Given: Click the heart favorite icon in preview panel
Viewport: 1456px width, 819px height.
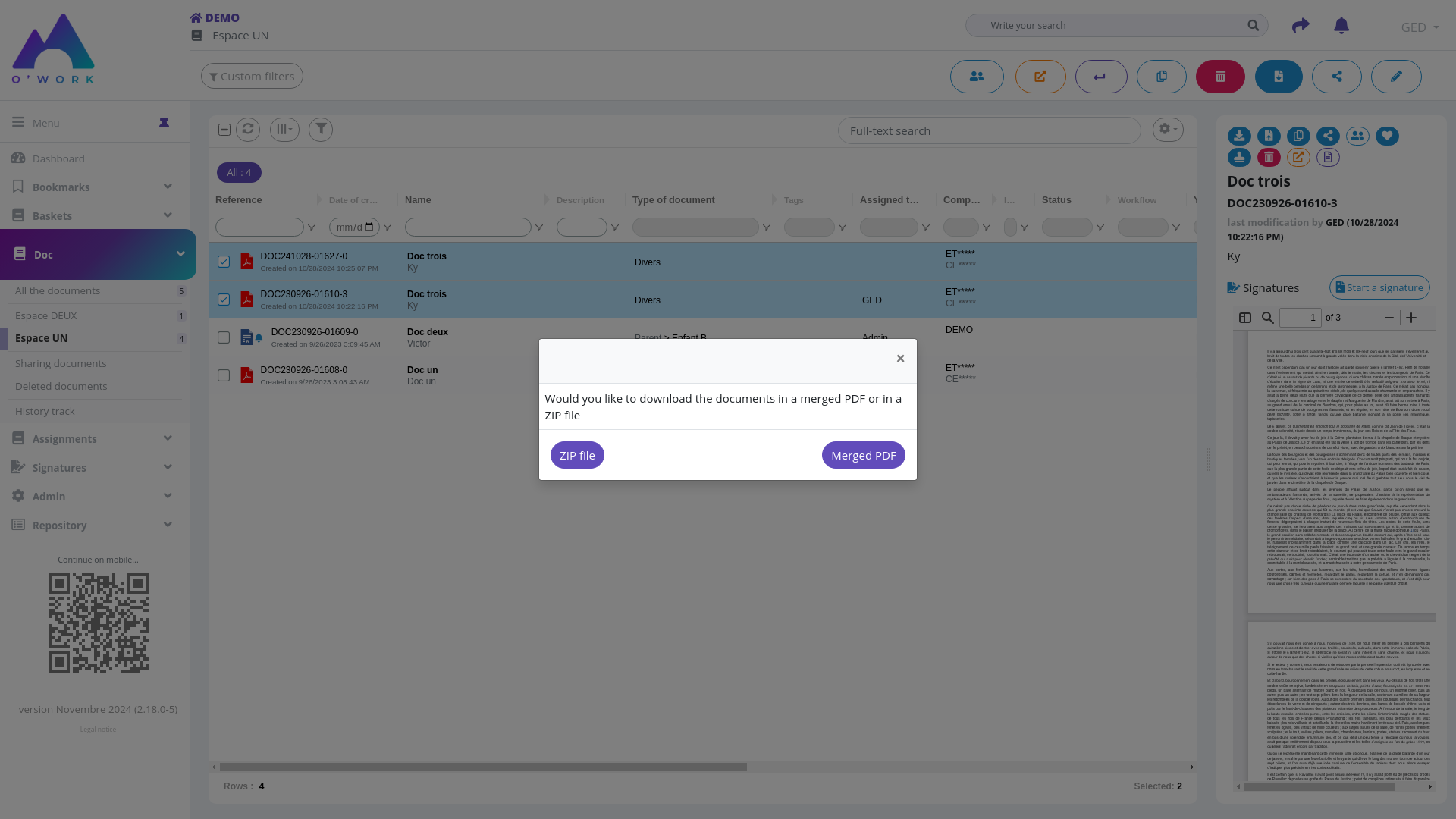Looking at the screenshot, I should click(x=1387, y=136).
